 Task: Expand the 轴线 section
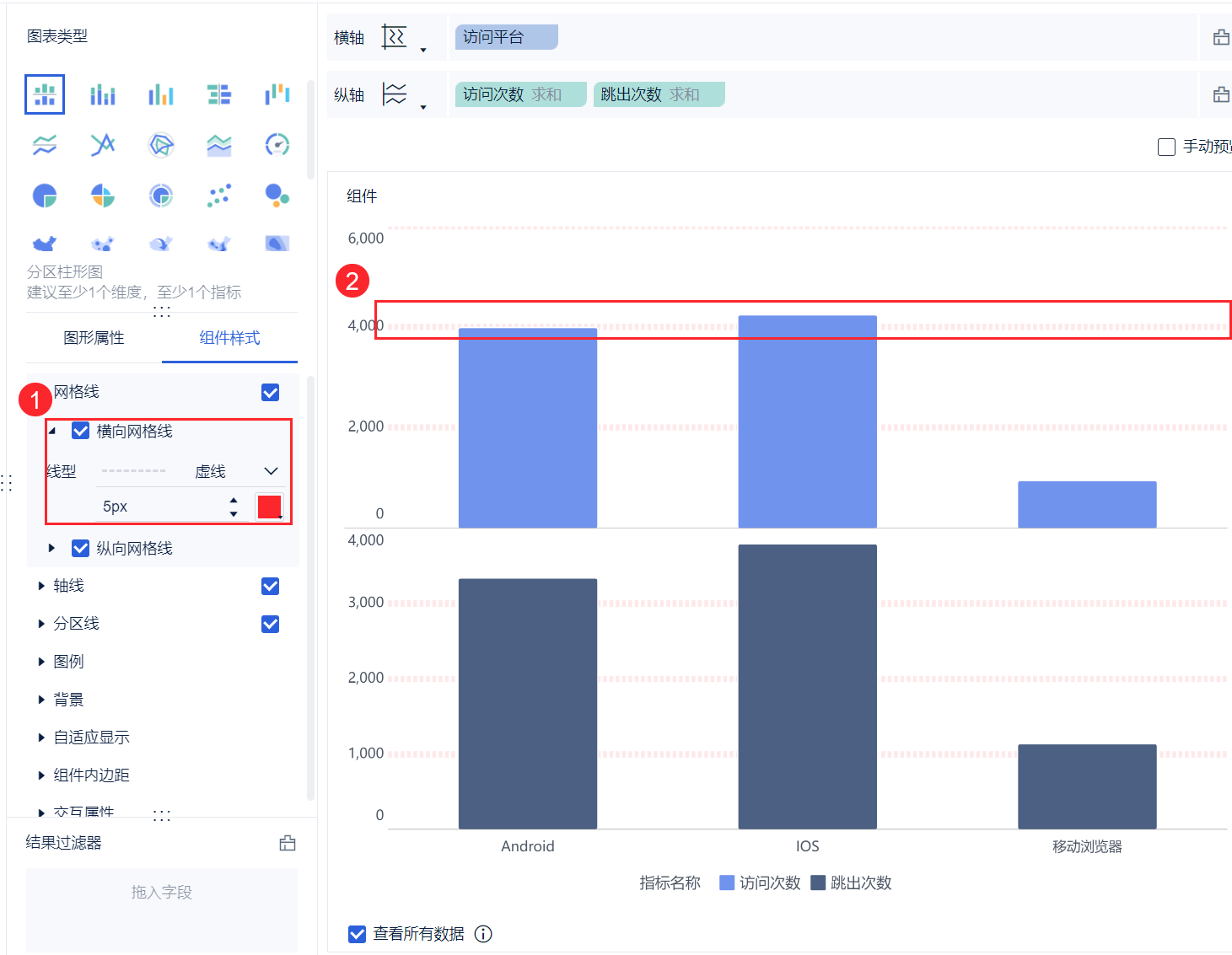click(41, 586)
